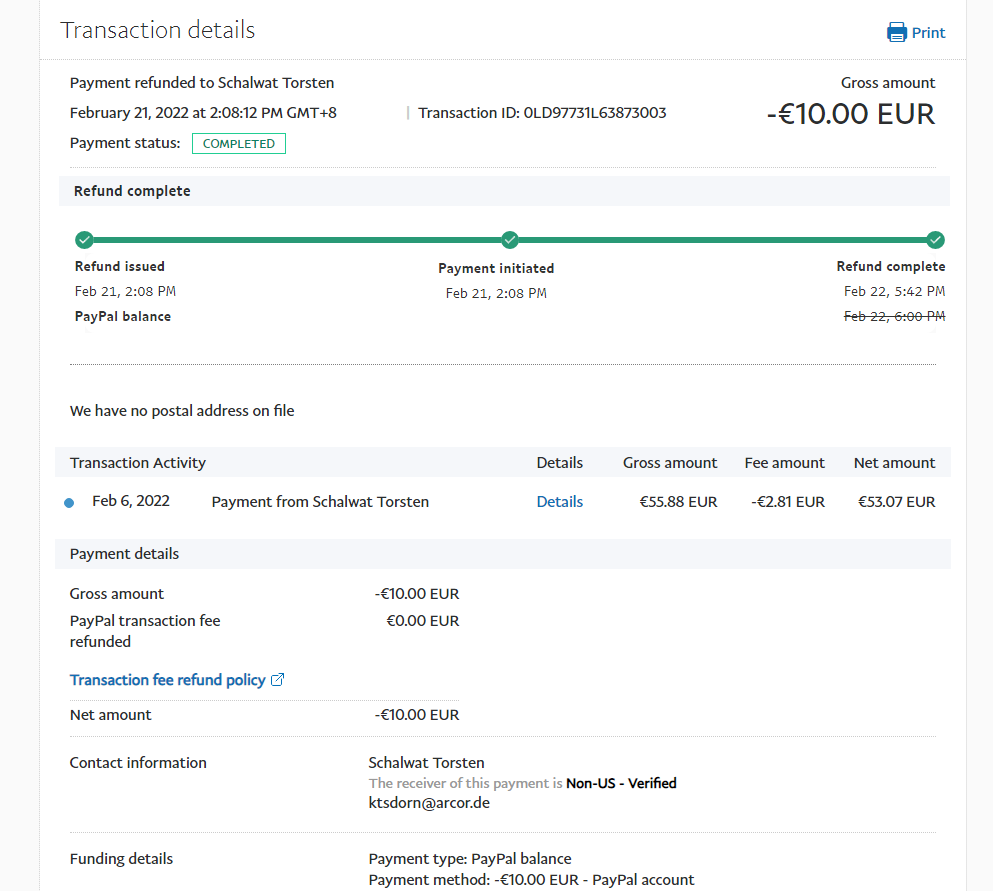Click the email ktsdorn@arcor.de
993x891 pixels.
pos(429,803)
